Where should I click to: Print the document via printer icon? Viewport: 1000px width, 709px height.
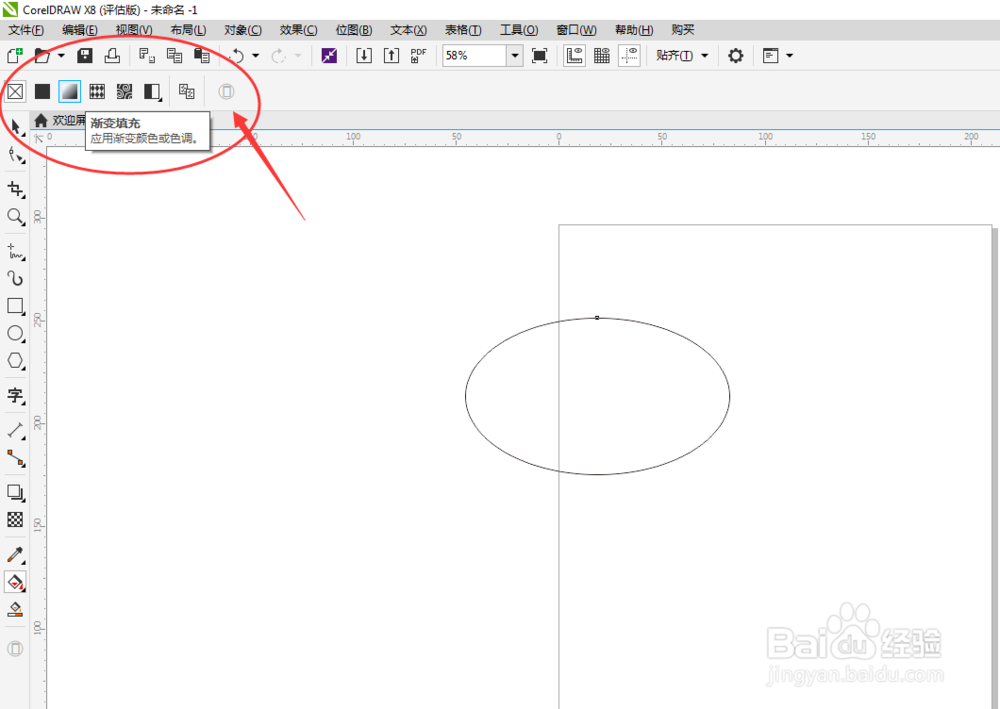[x=112, y=55]
